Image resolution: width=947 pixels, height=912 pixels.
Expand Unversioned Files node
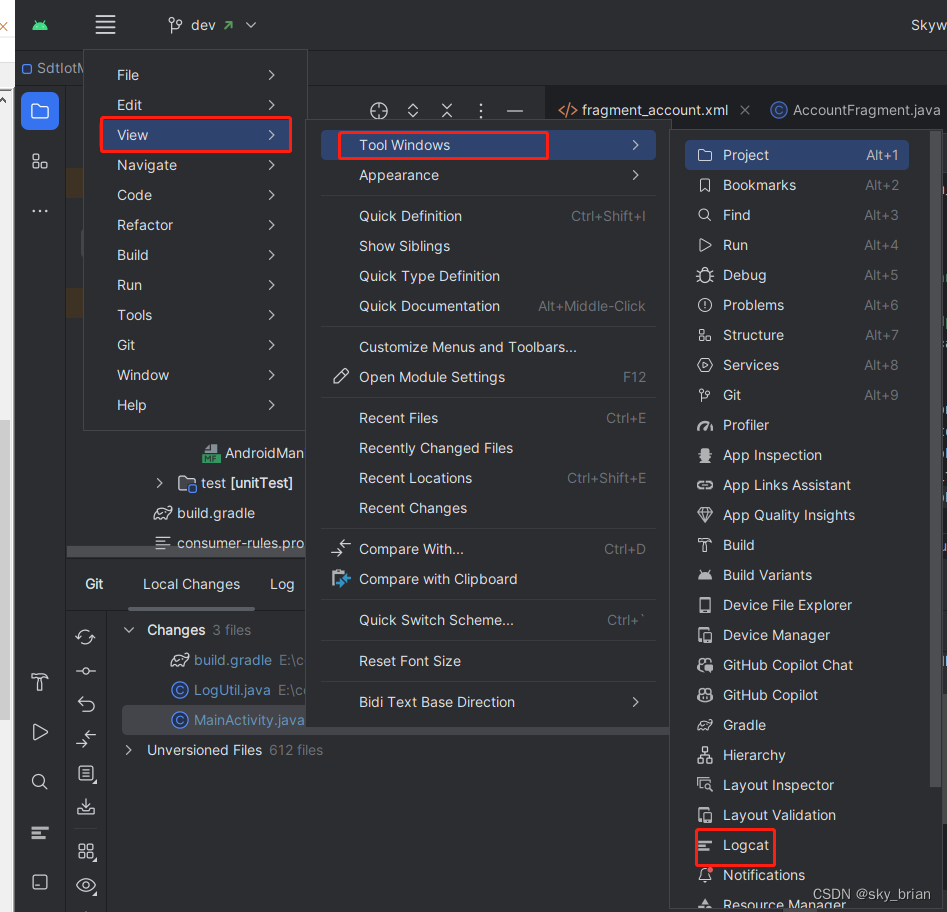tap(129, 750)
